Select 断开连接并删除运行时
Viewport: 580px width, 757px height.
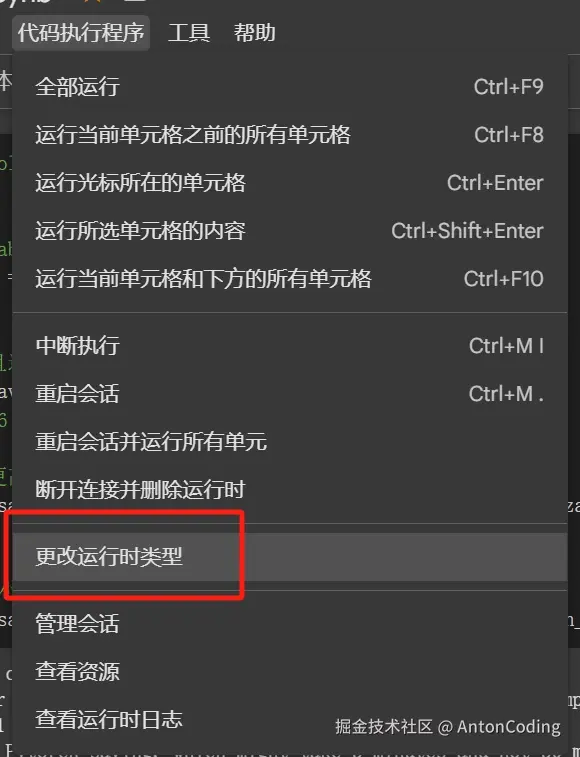tap(290, 490)
